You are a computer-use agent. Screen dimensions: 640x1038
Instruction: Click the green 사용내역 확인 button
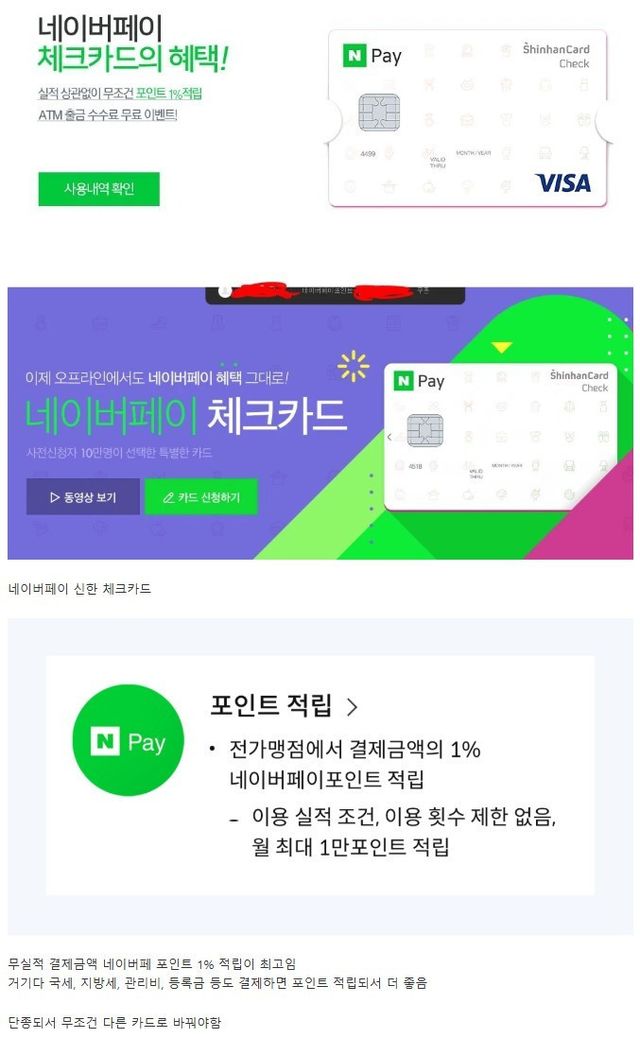point(99,189)
